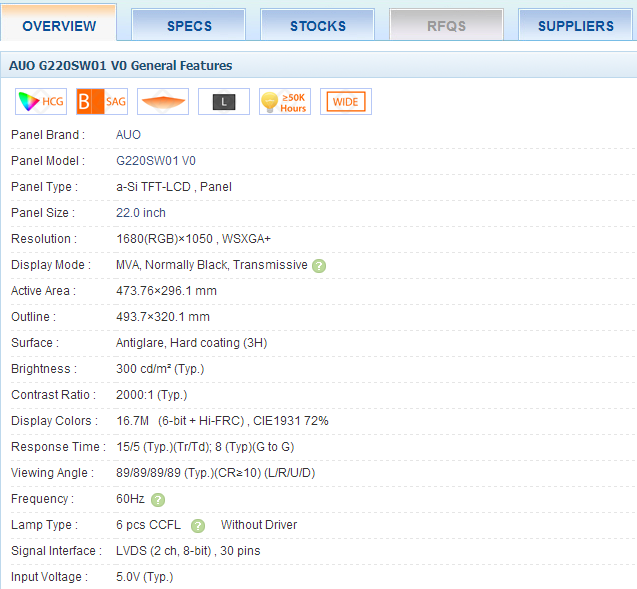Click the Lamp Type label
The height and width of the screenshot is (589, 637).
pyautogui.click(x=44, y=525)
